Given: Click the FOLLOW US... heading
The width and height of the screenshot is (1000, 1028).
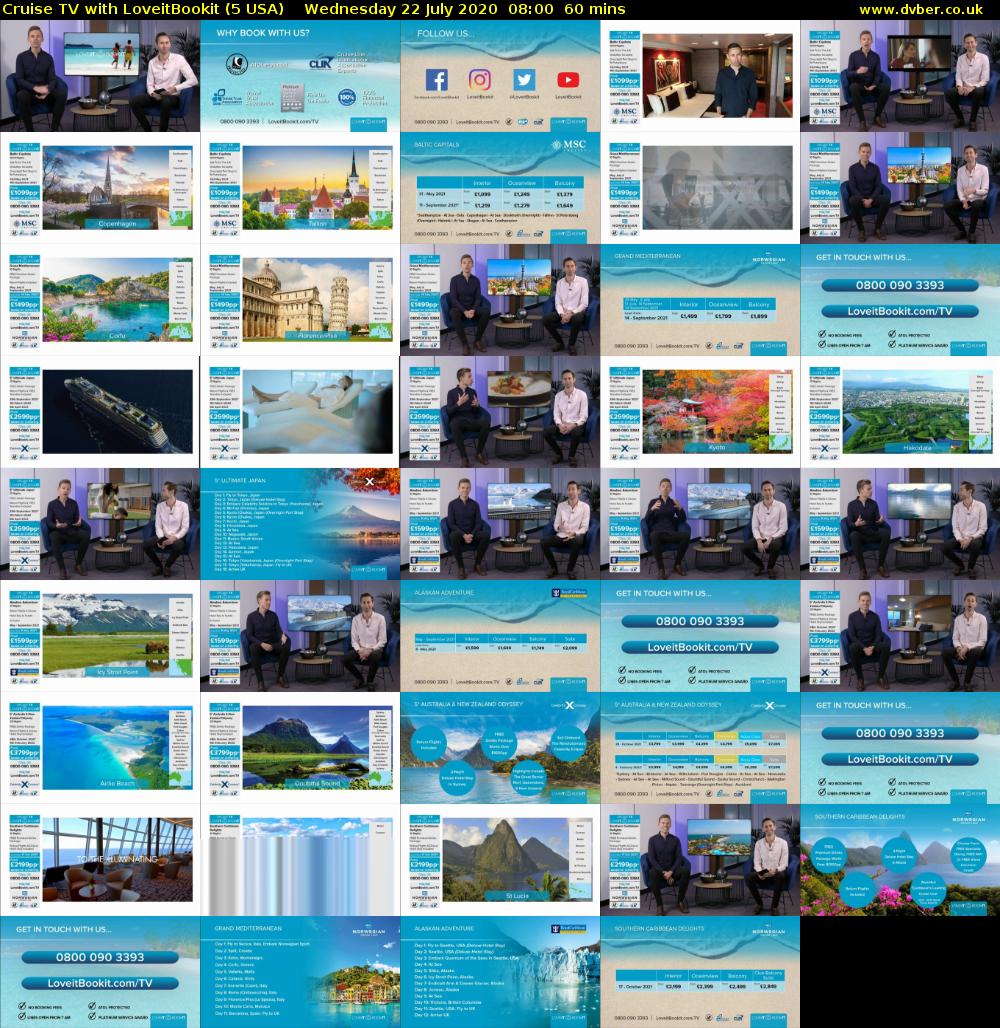Looking at the screenshot, I should click(443, 33).
